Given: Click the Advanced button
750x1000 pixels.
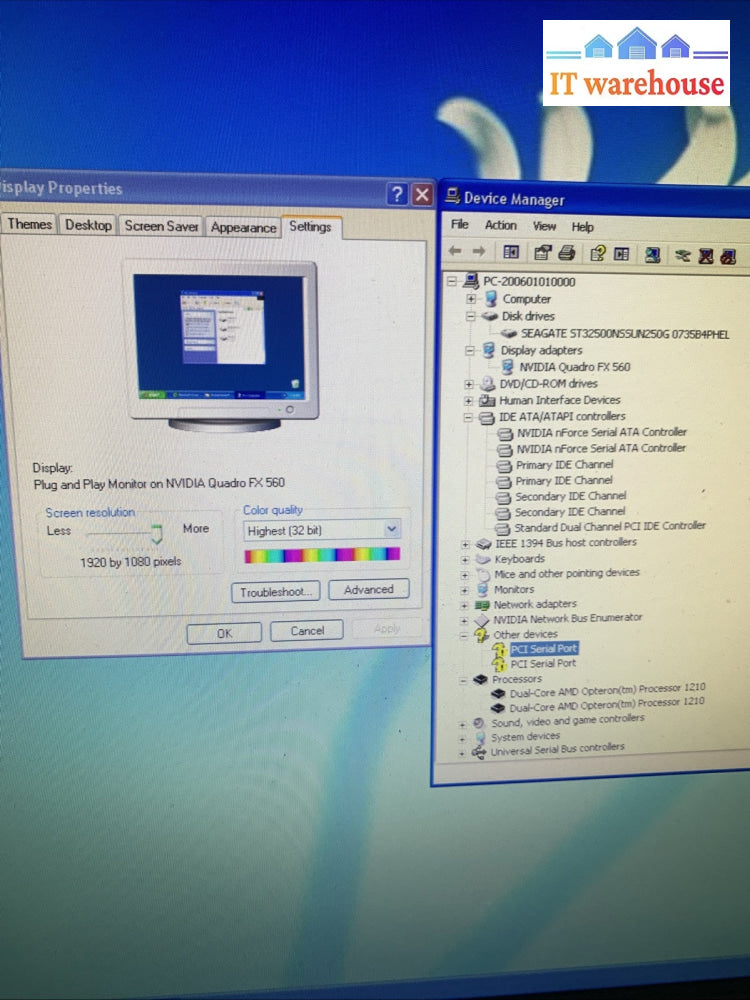Looking at the screenshot, I should [x=369, y=589].
